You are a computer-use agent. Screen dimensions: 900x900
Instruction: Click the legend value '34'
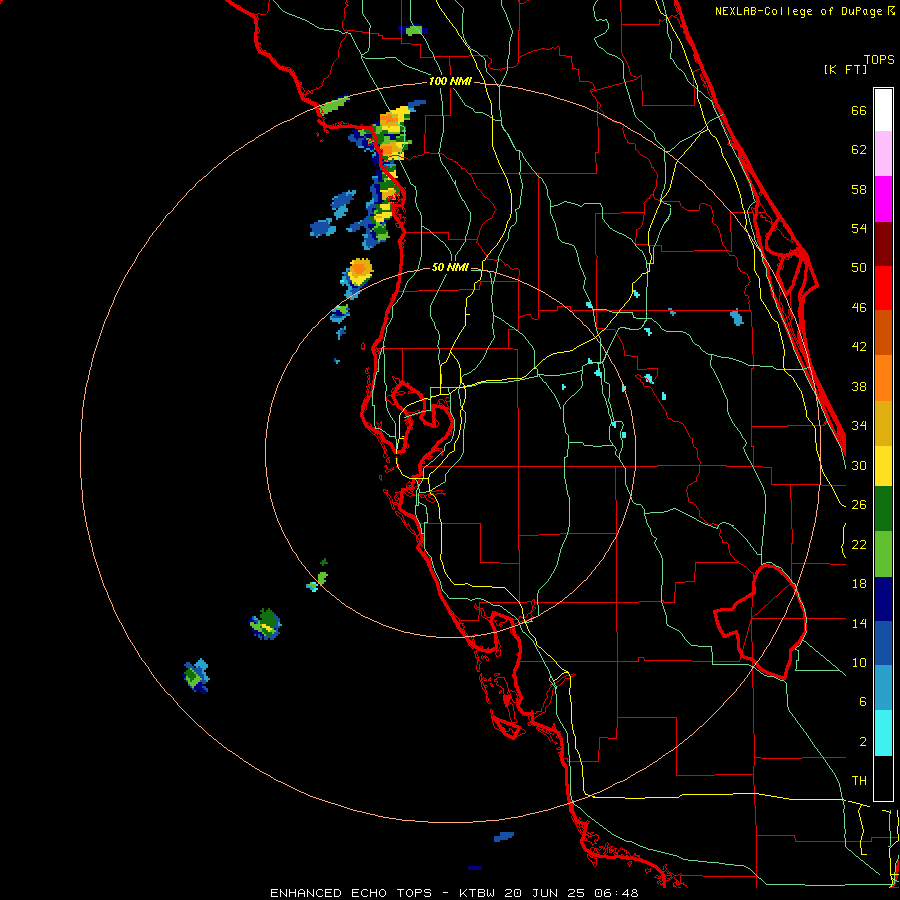(859, 425)
